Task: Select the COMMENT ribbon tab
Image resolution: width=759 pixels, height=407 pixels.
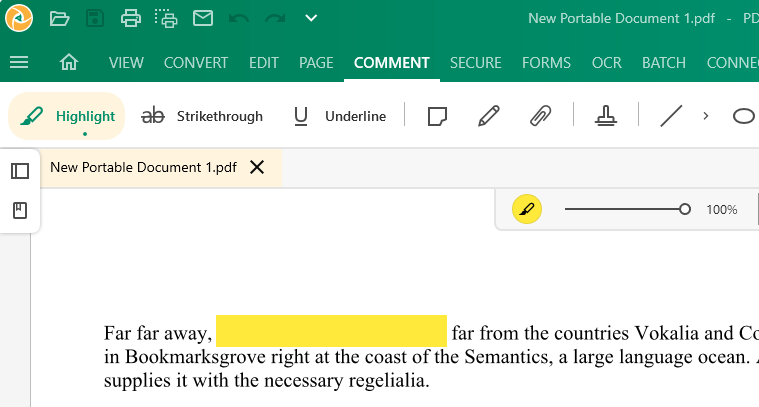Action: click(392, 63)
